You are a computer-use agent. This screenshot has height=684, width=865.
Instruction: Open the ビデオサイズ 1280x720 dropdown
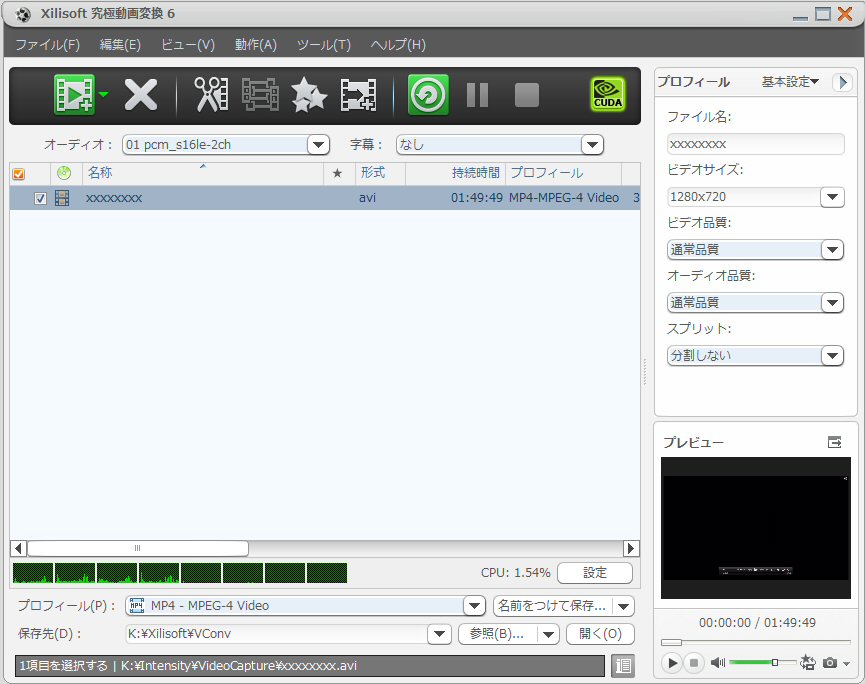click(x=832, y=197)
